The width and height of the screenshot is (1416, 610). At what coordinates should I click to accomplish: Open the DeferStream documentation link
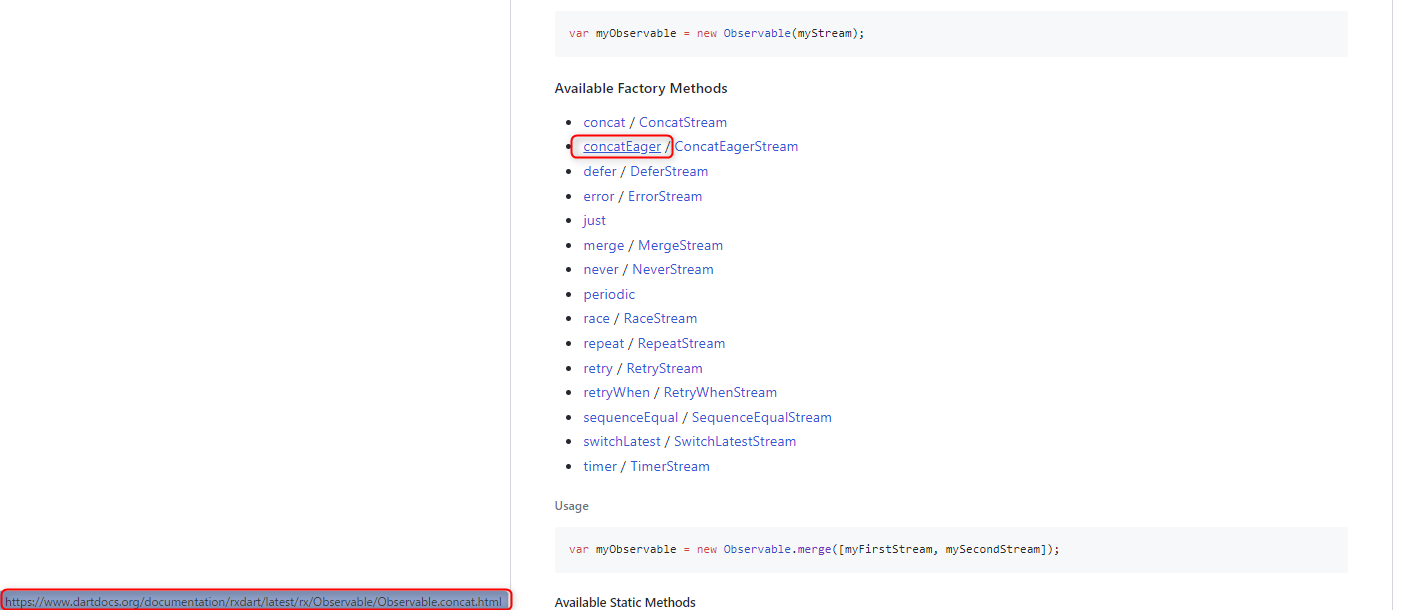669,171
